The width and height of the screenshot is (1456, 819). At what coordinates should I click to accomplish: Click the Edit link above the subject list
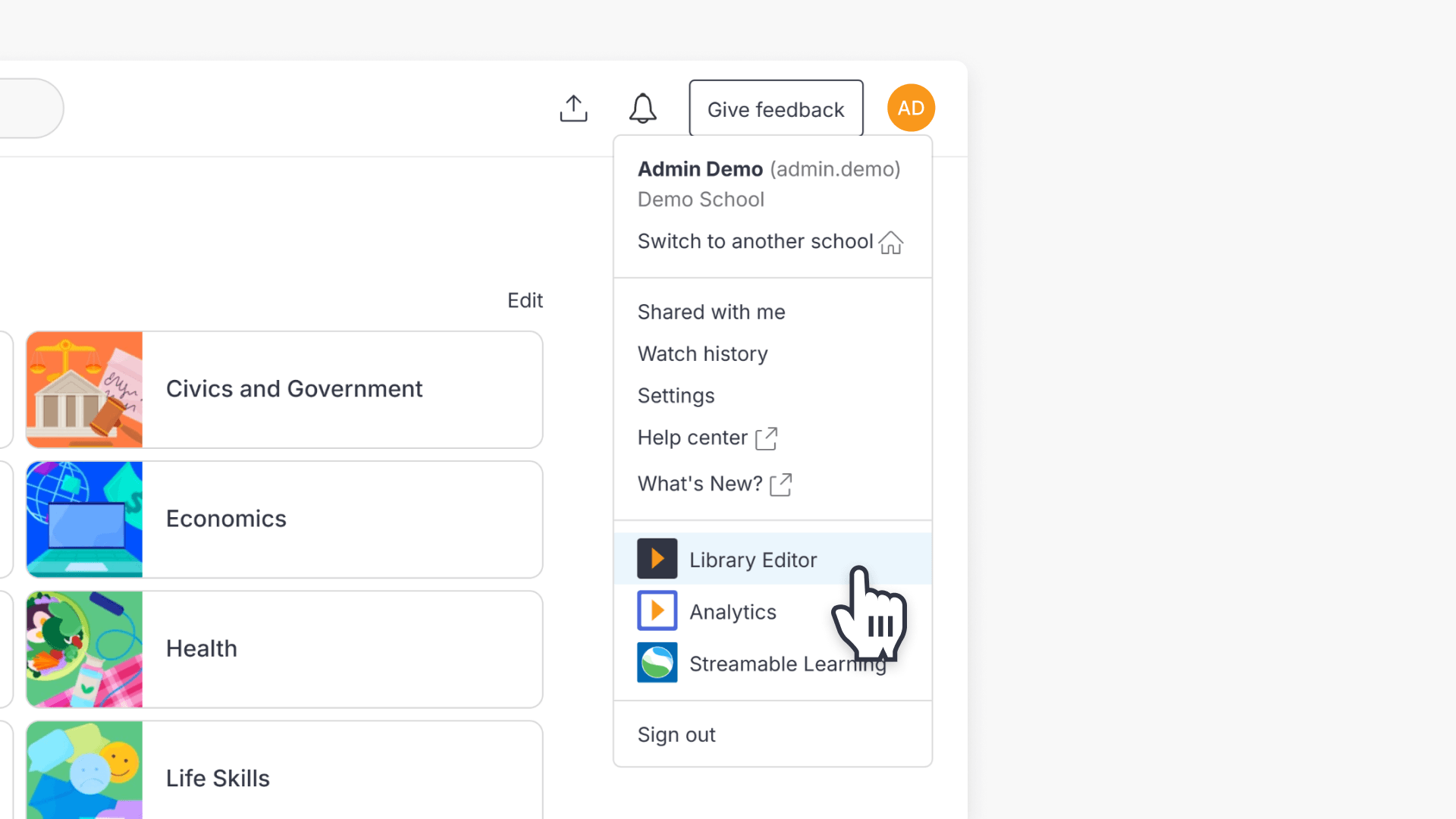pyautogui.click(x=525, y=300)
